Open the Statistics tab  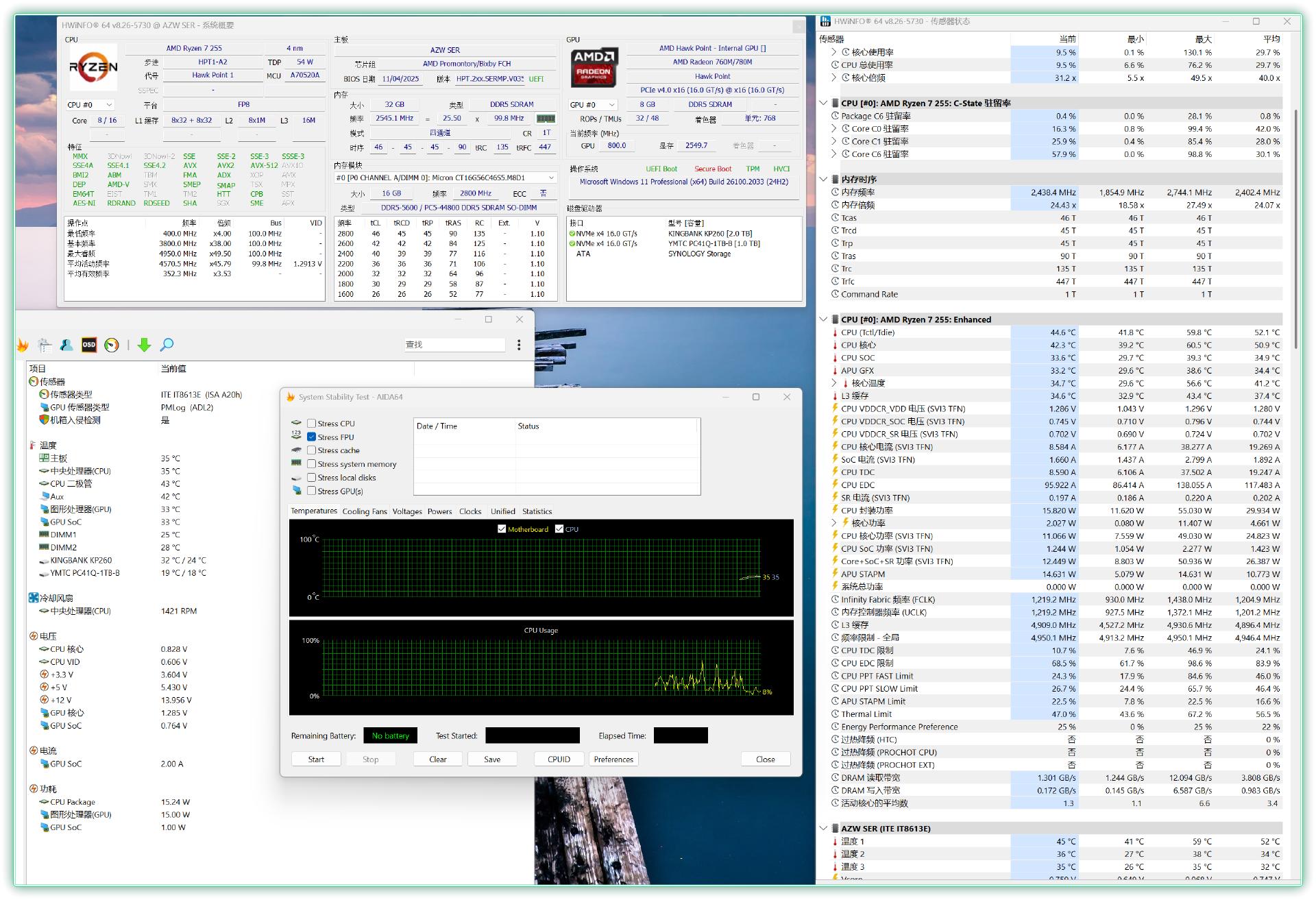point(537,511)
